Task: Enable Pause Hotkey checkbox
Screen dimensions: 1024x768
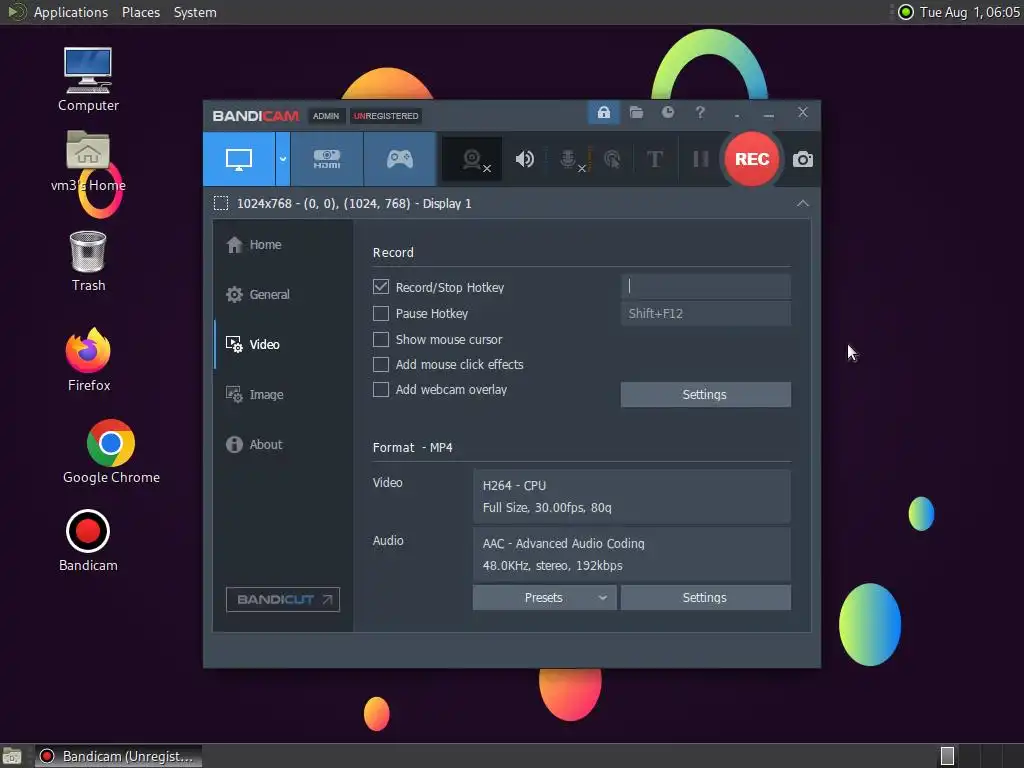Action: [381, 313]
